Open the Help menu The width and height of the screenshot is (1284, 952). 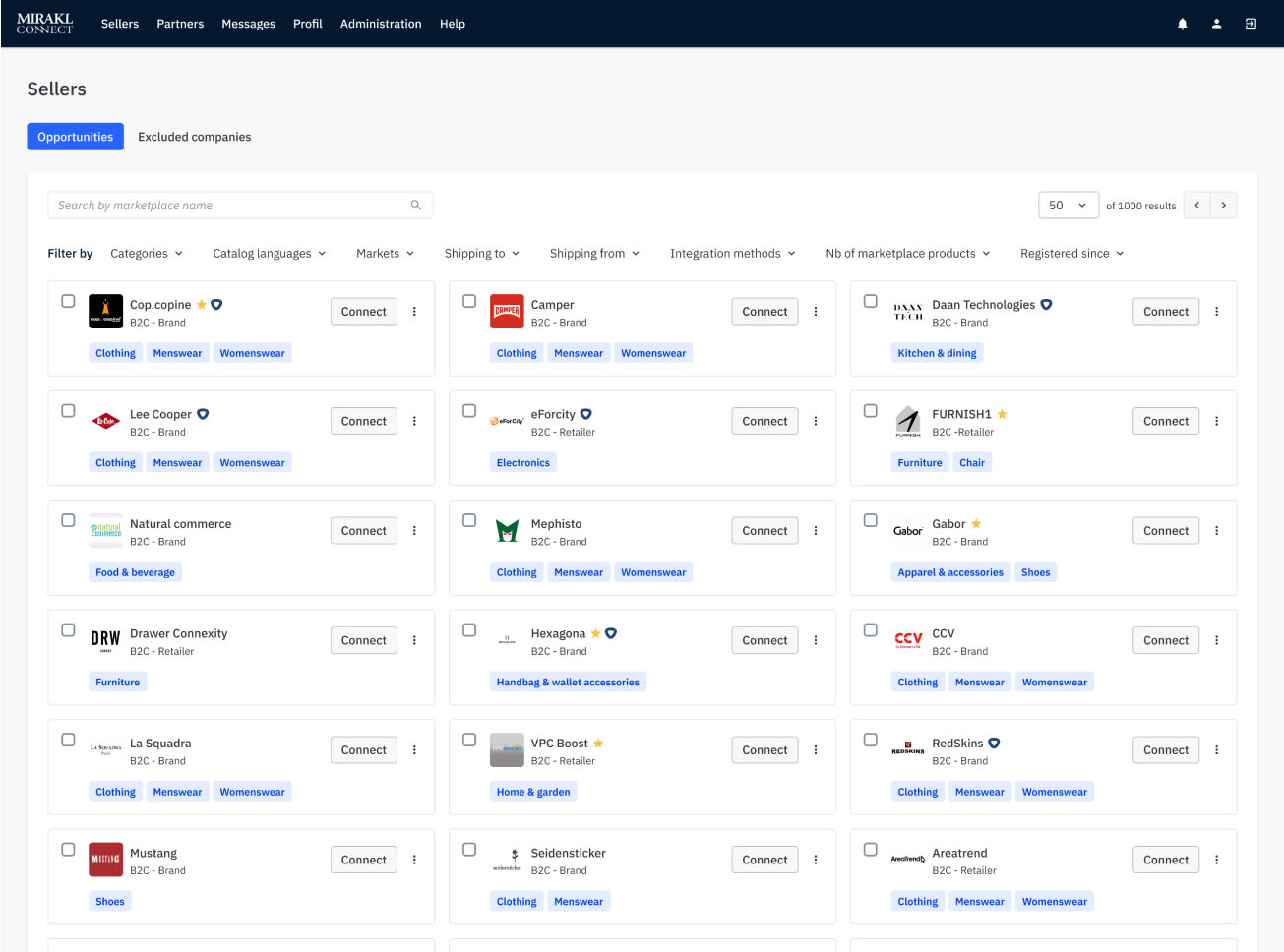click(x=453, y=24)
